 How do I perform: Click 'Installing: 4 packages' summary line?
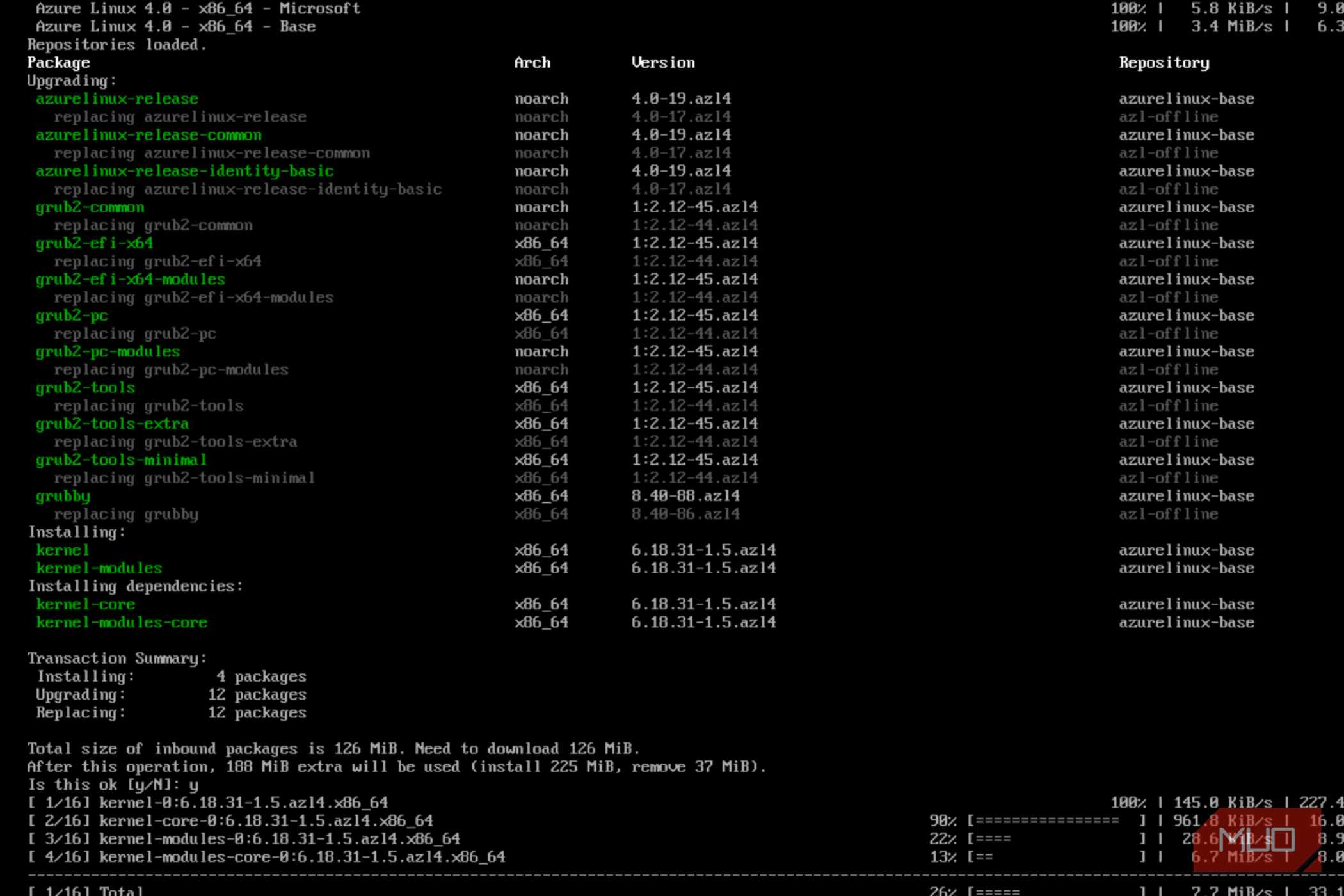(x=171, y=677)
